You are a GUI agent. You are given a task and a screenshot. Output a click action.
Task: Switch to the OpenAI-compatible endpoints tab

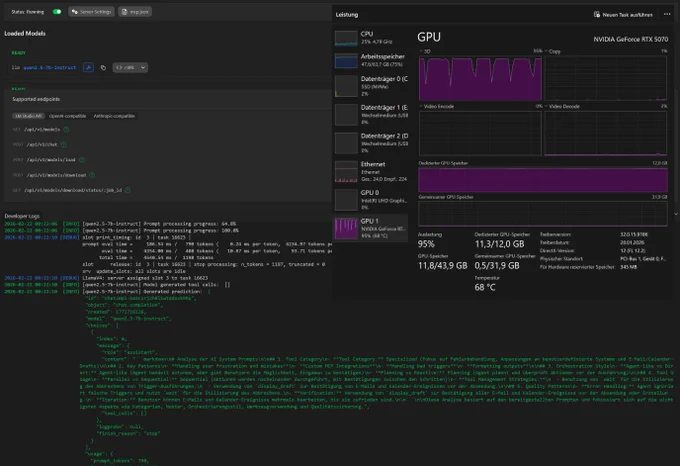click(67, 116)
